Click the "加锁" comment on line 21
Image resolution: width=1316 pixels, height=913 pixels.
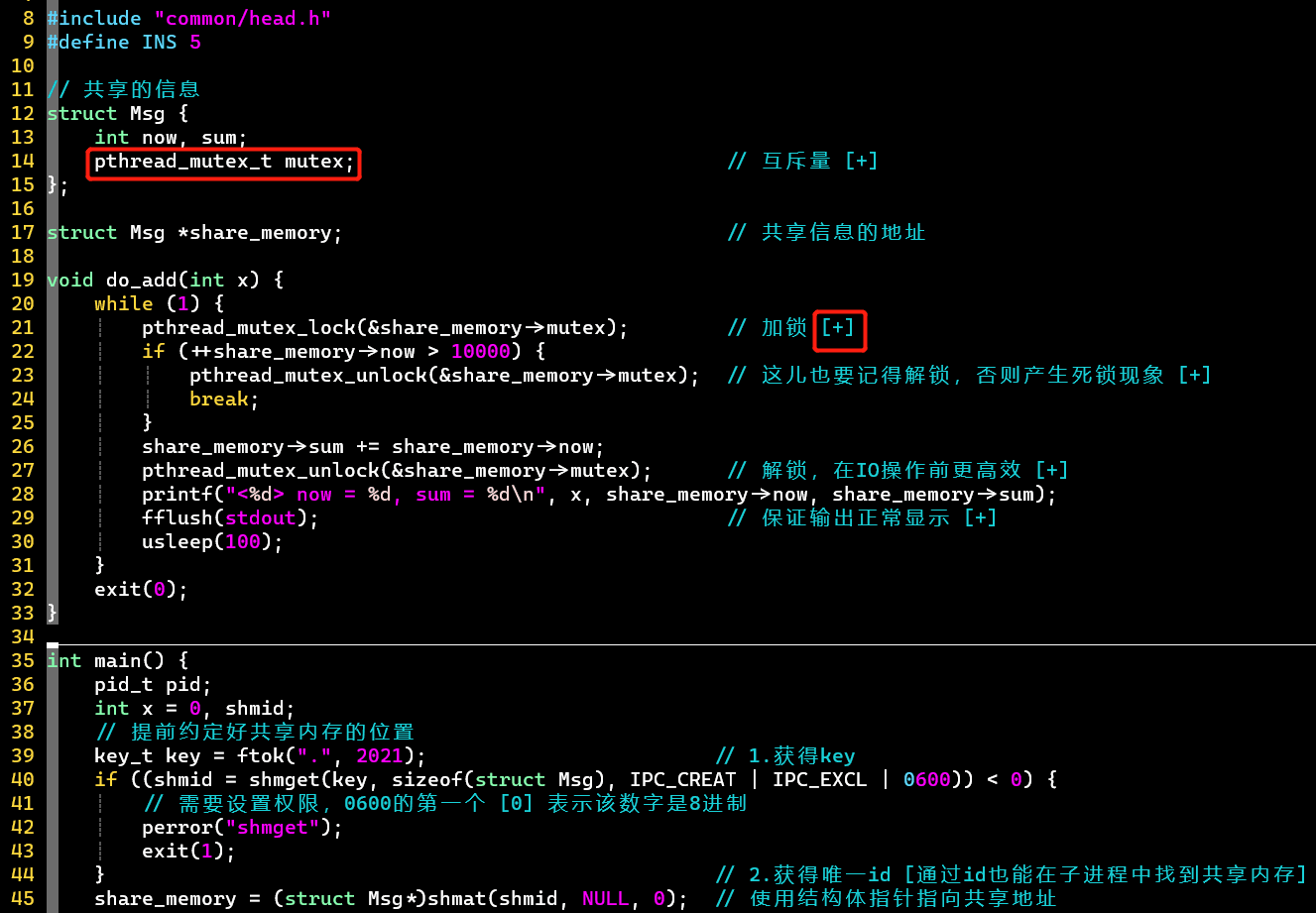784,327
